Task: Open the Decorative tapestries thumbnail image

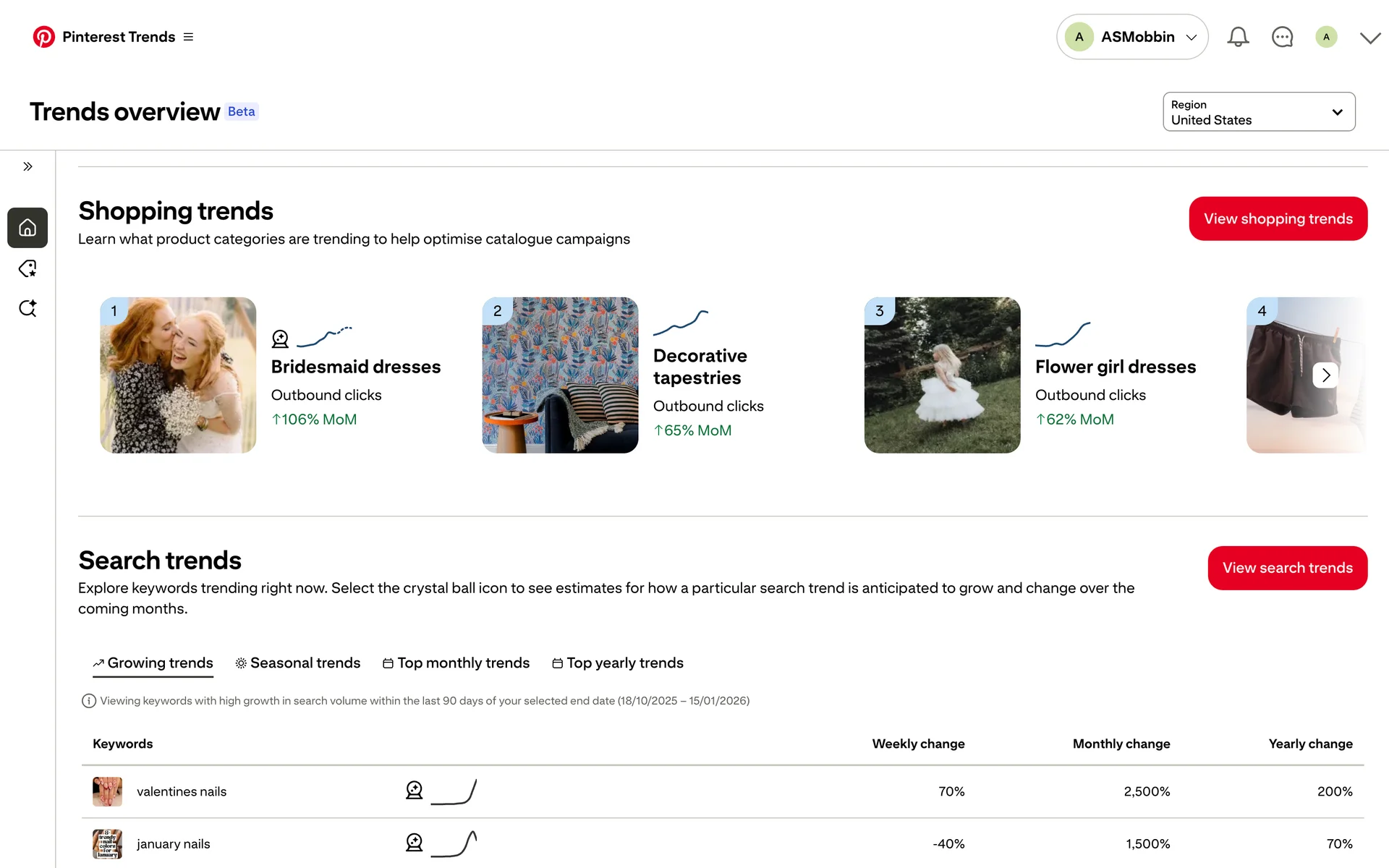Action: click(x=560, y=375)
